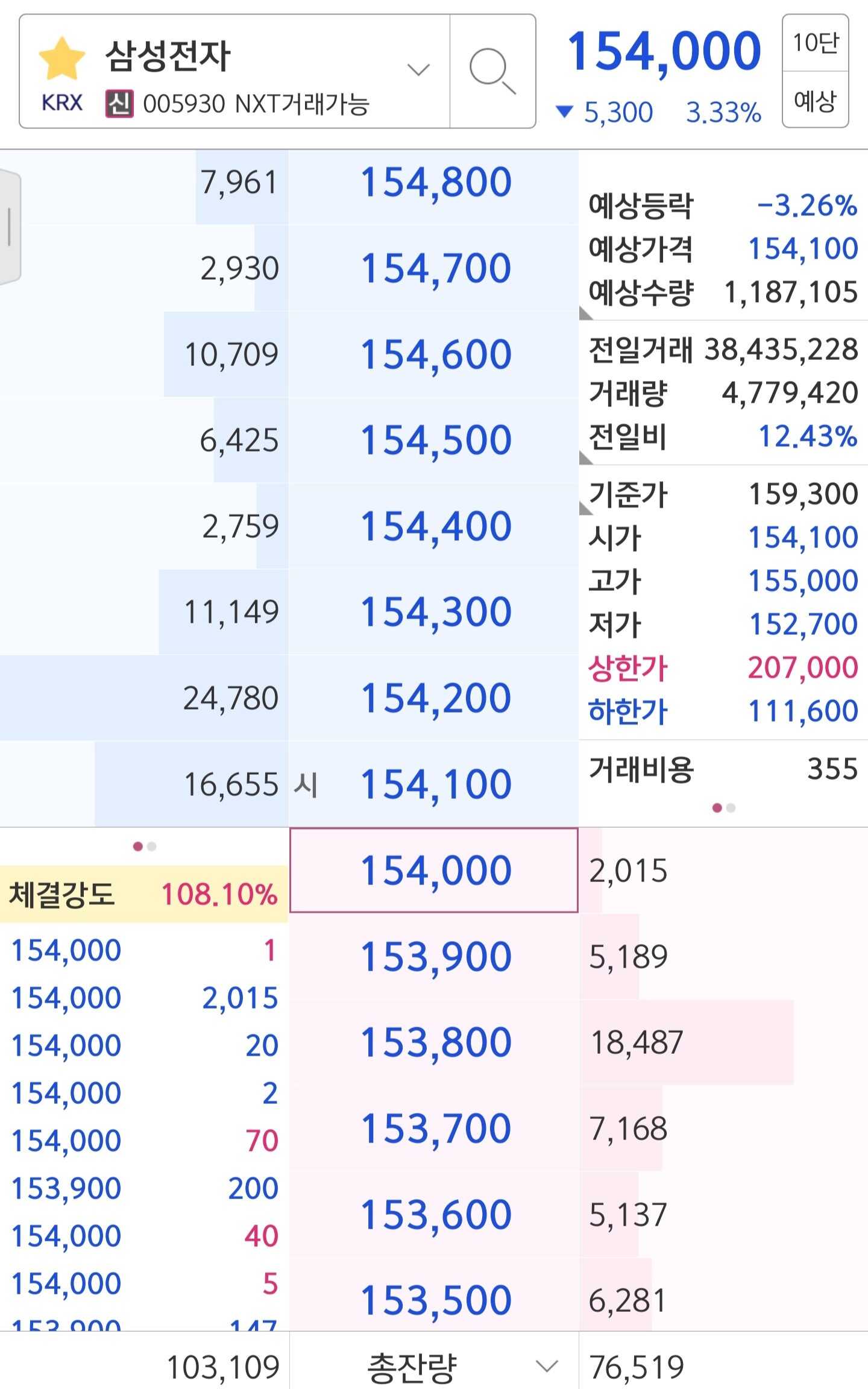Tap the 예상등락 -3.26% value
This screenshot has height=1389, width=868.
click(807, 206)
